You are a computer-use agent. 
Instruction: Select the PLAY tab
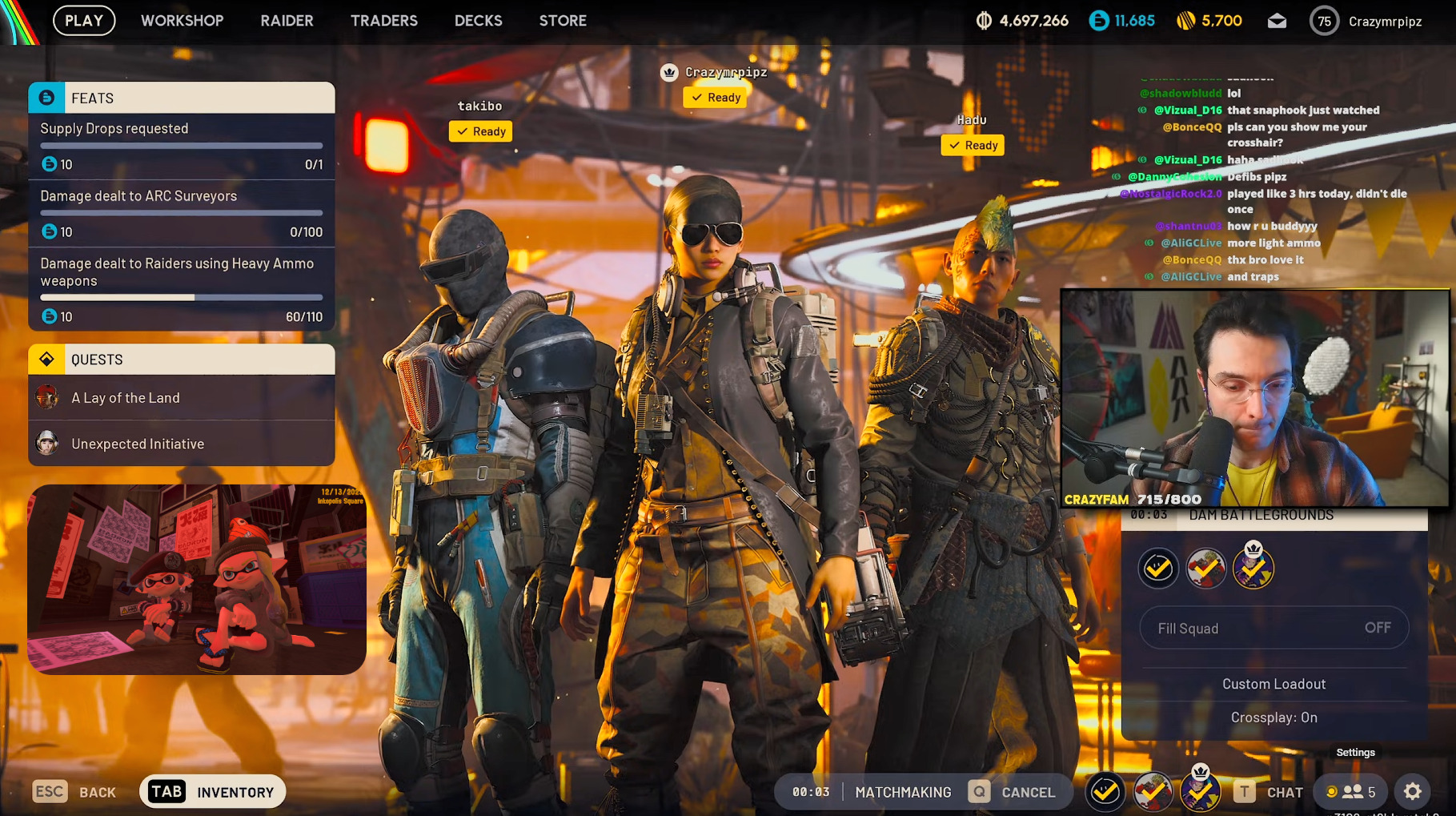(84, 21)
